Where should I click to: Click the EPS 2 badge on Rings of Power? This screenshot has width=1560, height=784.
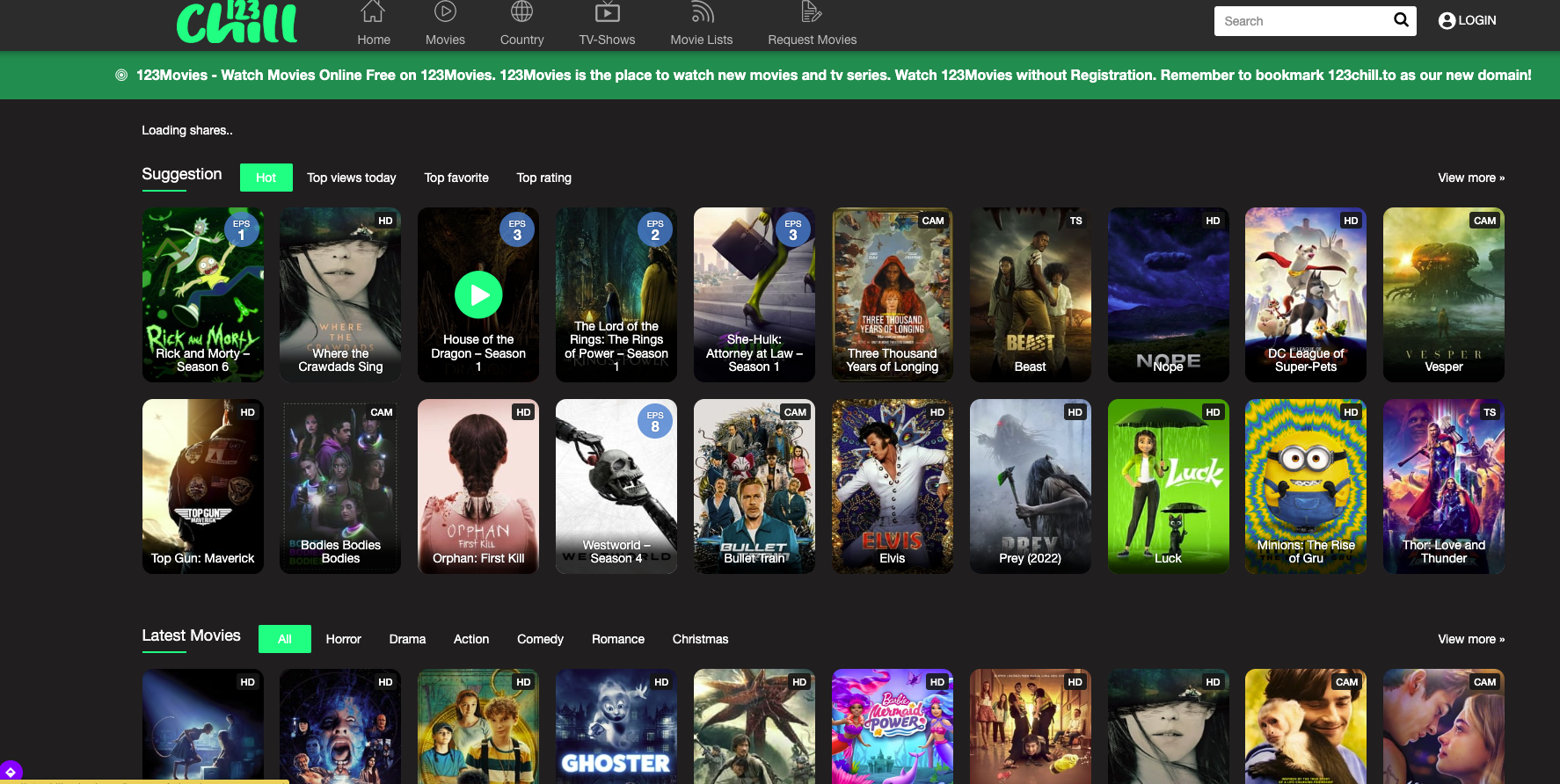tap(655, 229)
